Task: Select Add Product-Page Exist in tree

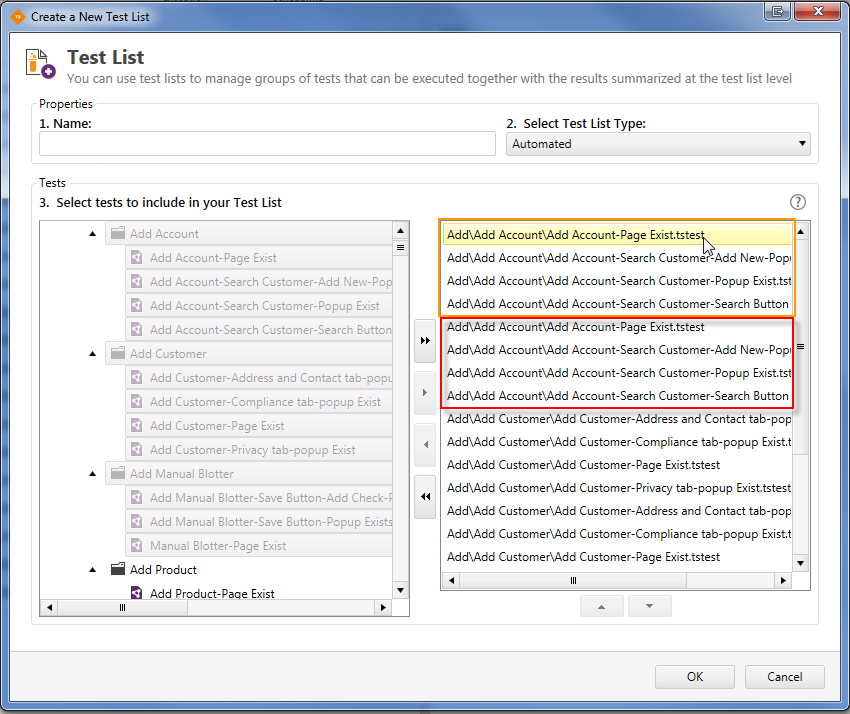Action: tap(212, 594)
